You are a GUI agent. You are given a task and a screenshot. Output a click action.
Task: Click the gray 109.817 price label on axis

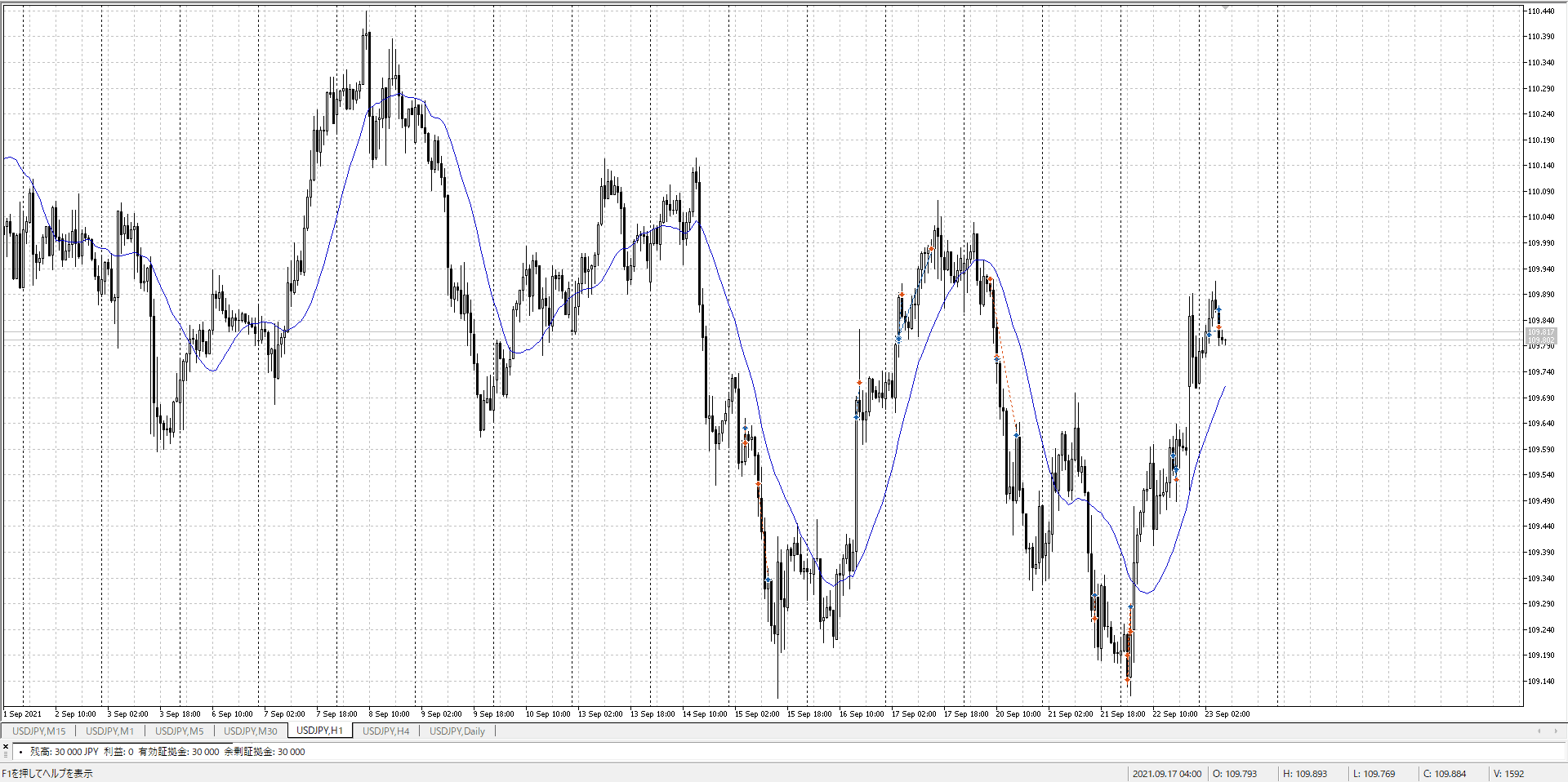coord(1541,332)
